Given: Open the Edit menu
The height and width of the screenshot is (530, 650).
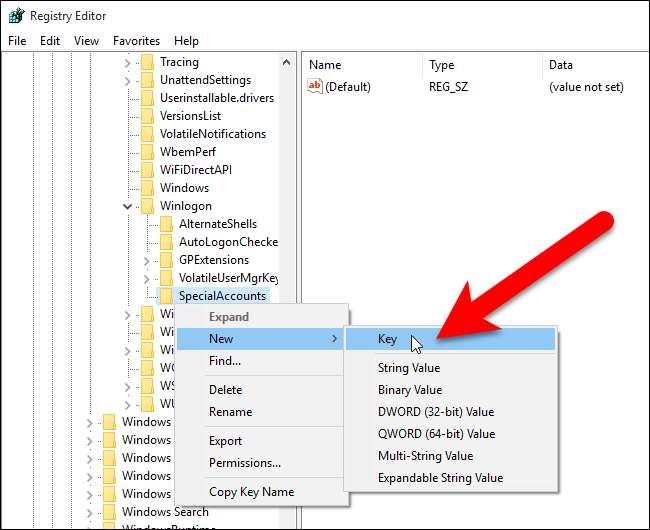Looking at the screenshot, I should point(50,41).
